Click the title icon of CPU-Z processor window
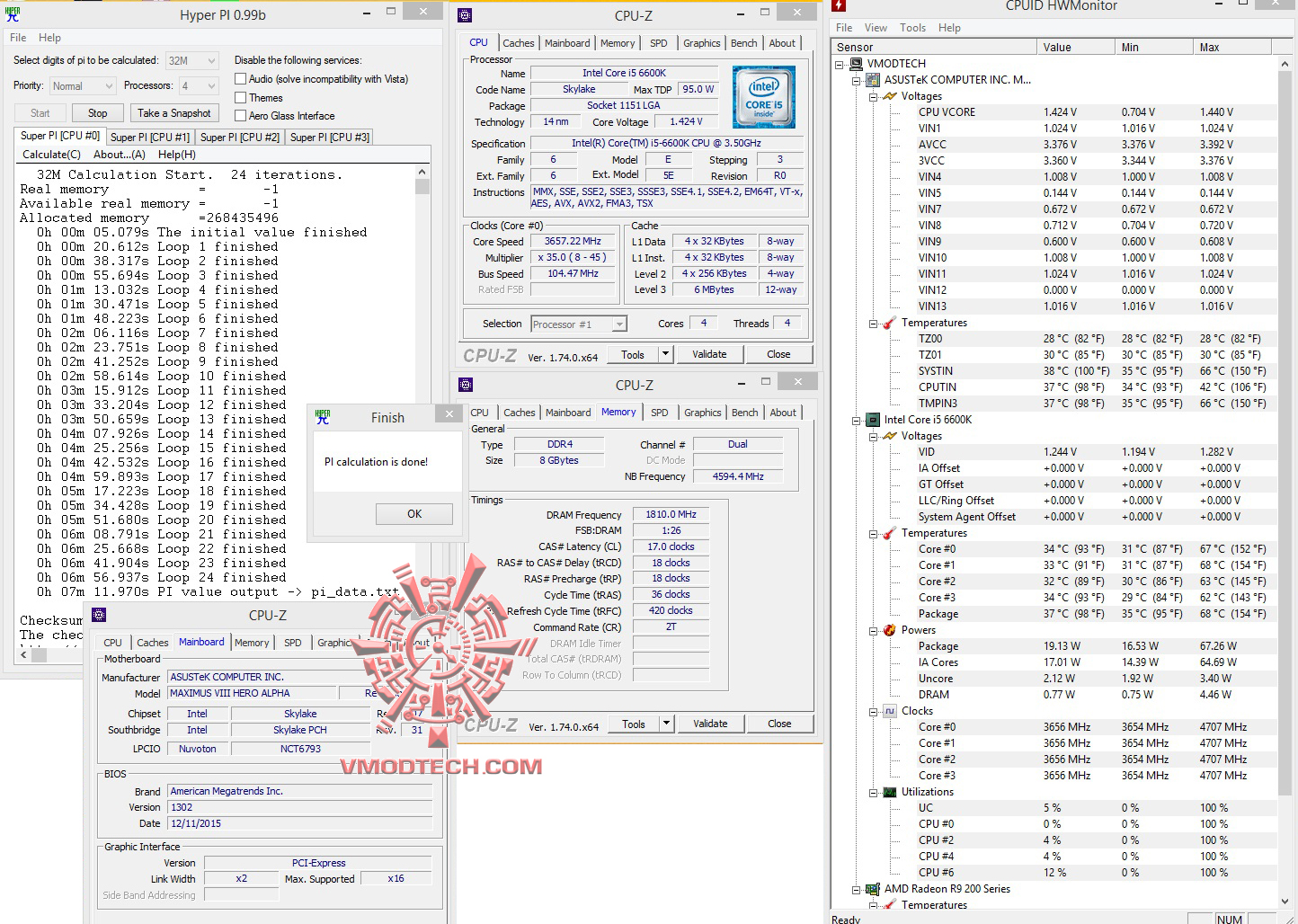 tap(465, 15)
